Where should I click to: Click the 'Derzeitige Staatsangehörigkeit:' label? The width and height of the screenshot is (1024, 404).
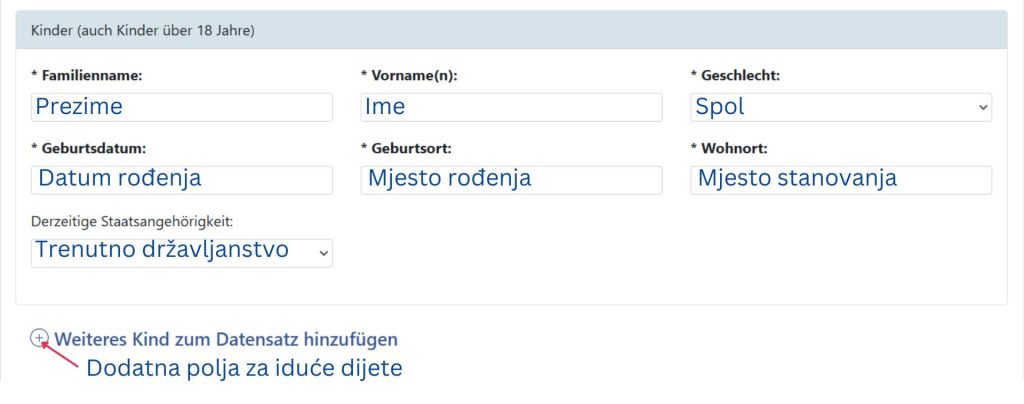coord(139,221)
